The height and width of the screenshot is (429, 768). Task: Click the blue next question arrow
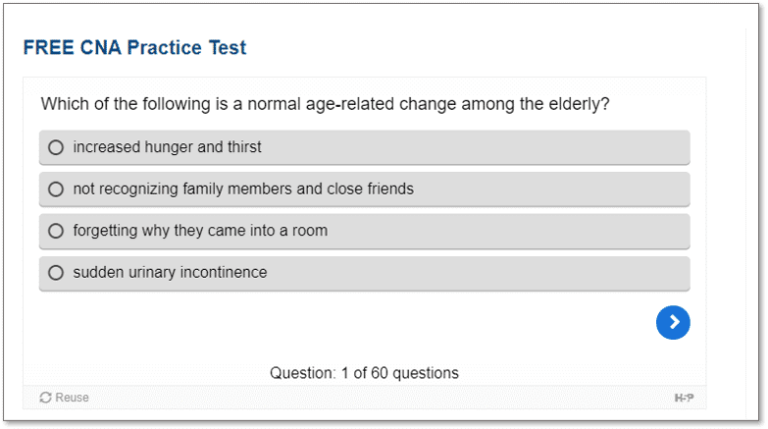coord(673,322)
